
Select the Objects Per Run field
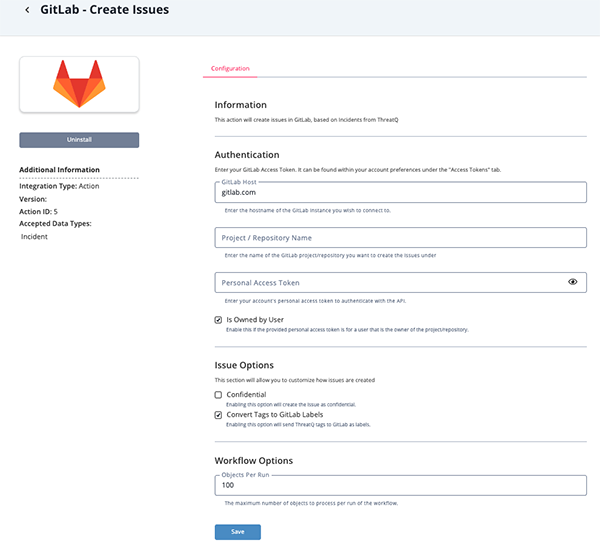400,485
